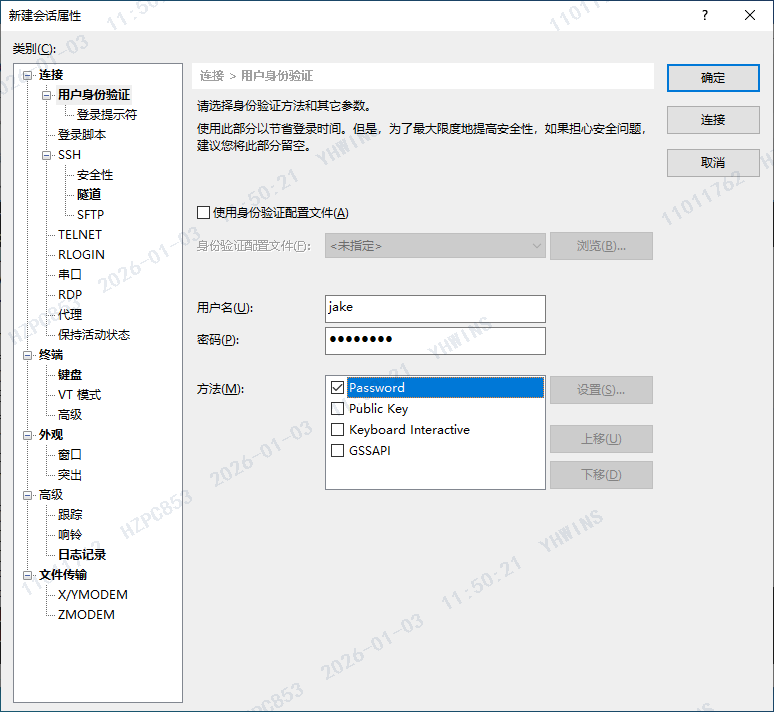This screenshot has height=712, width=774.
Task: Select 键盘 tree item
Action: 70,375
